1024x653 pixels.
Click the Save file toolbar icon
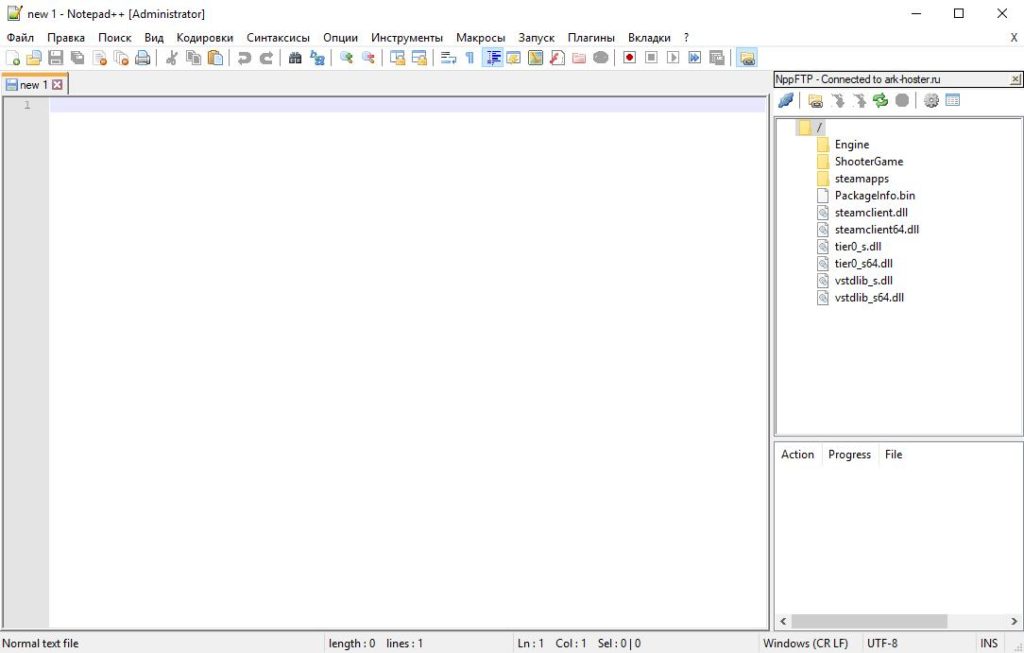click(x=56, y=58)
